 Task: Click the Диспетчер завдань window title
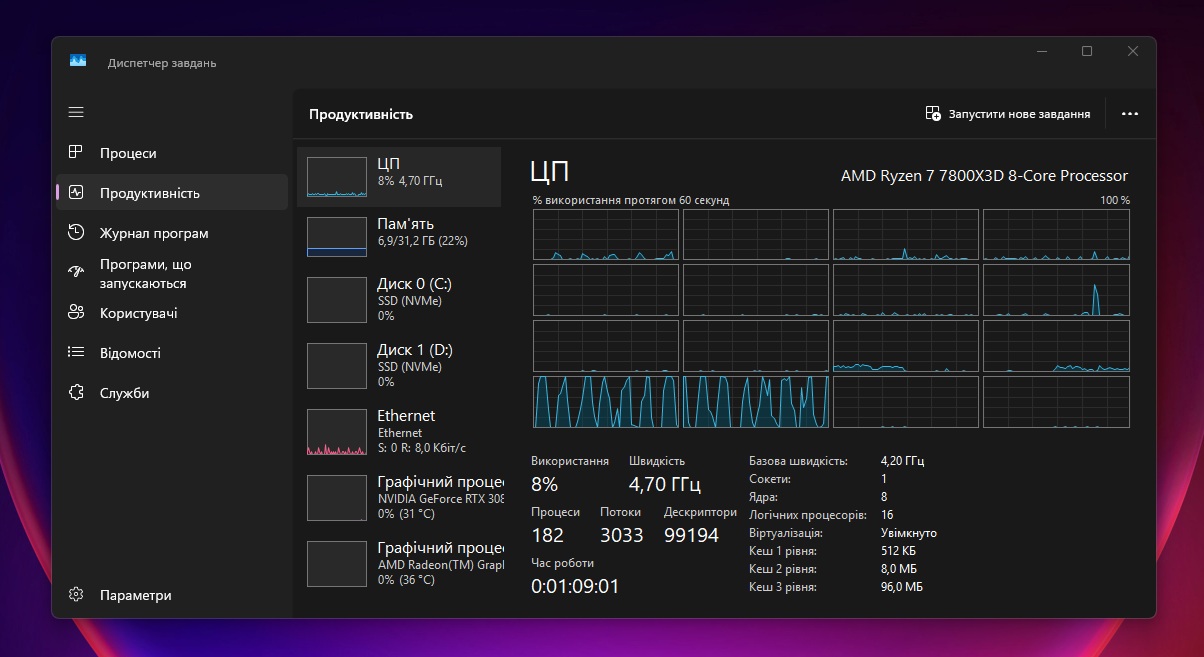(162, 62)
